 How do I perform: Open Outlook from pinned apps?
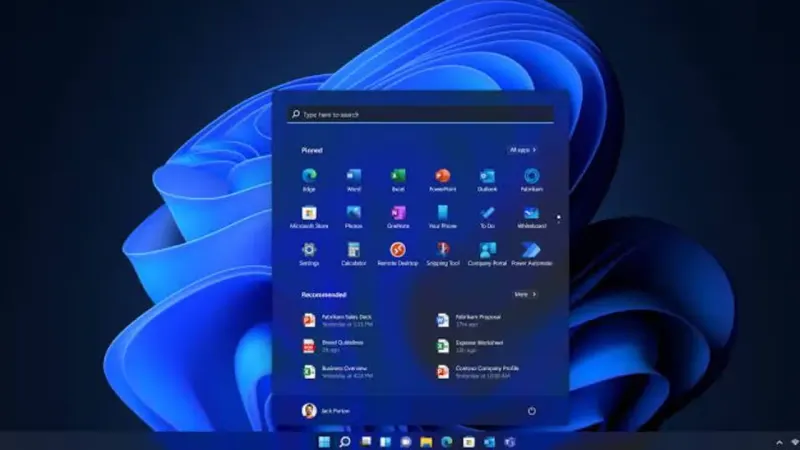coord(487,180)
